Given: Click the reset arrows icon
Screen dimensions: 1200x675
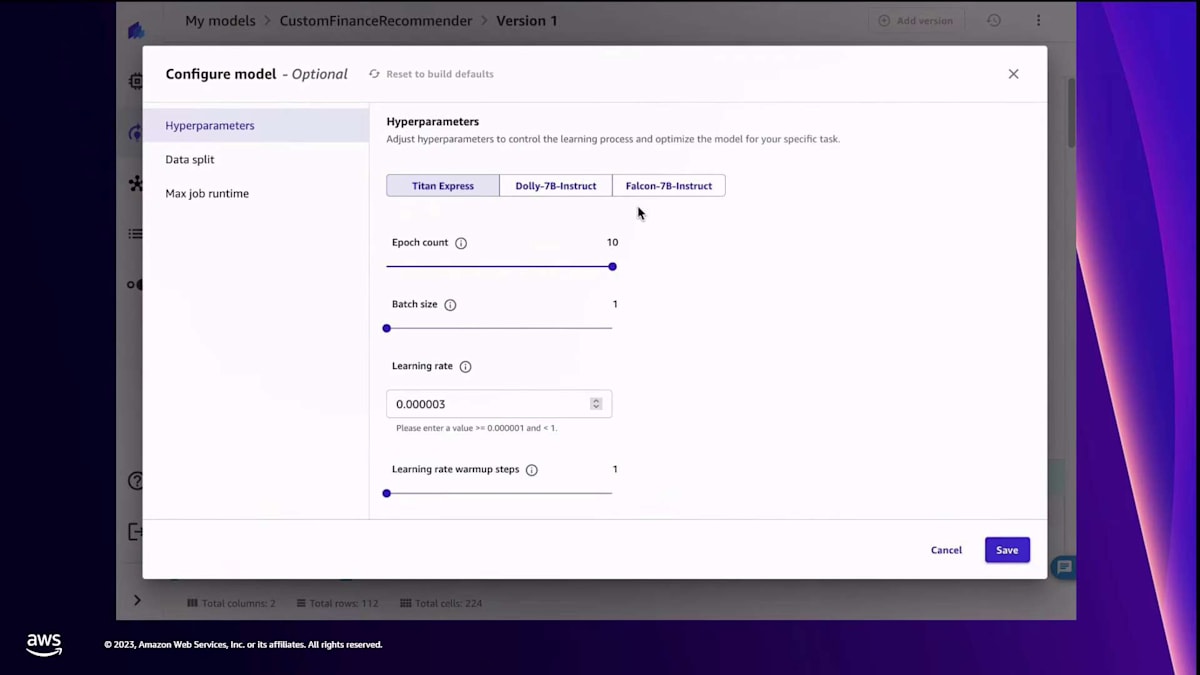Looking at the screenshot, I should [x=374, y=74].
